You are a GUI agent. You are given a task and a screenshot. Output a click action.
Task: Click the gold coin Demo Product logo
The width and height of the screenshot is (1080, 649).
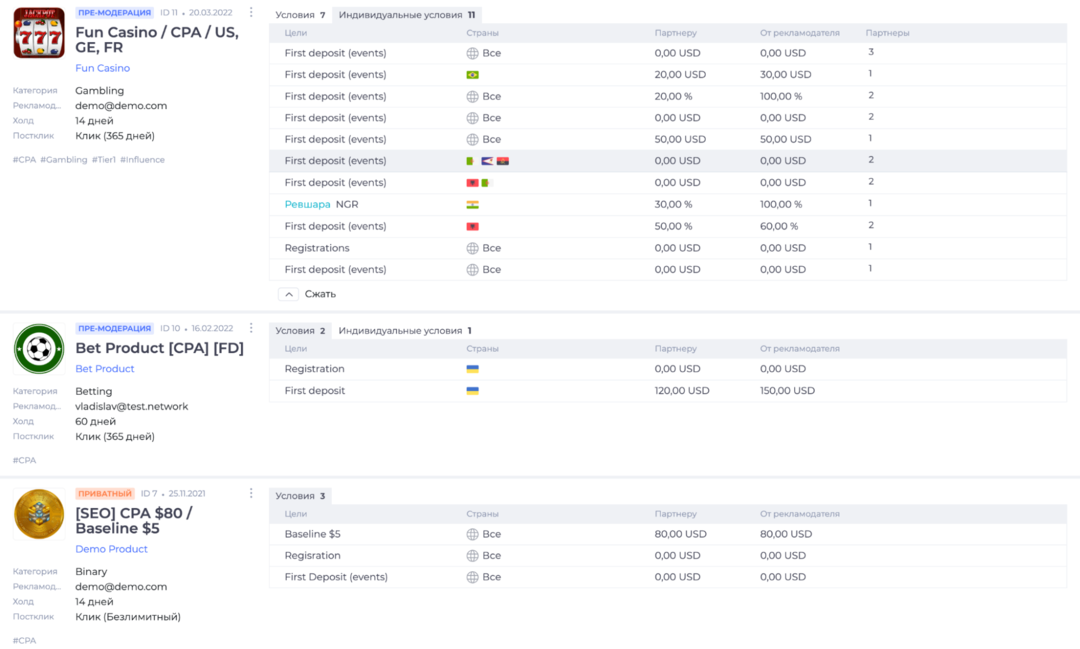tap(39, 514)
